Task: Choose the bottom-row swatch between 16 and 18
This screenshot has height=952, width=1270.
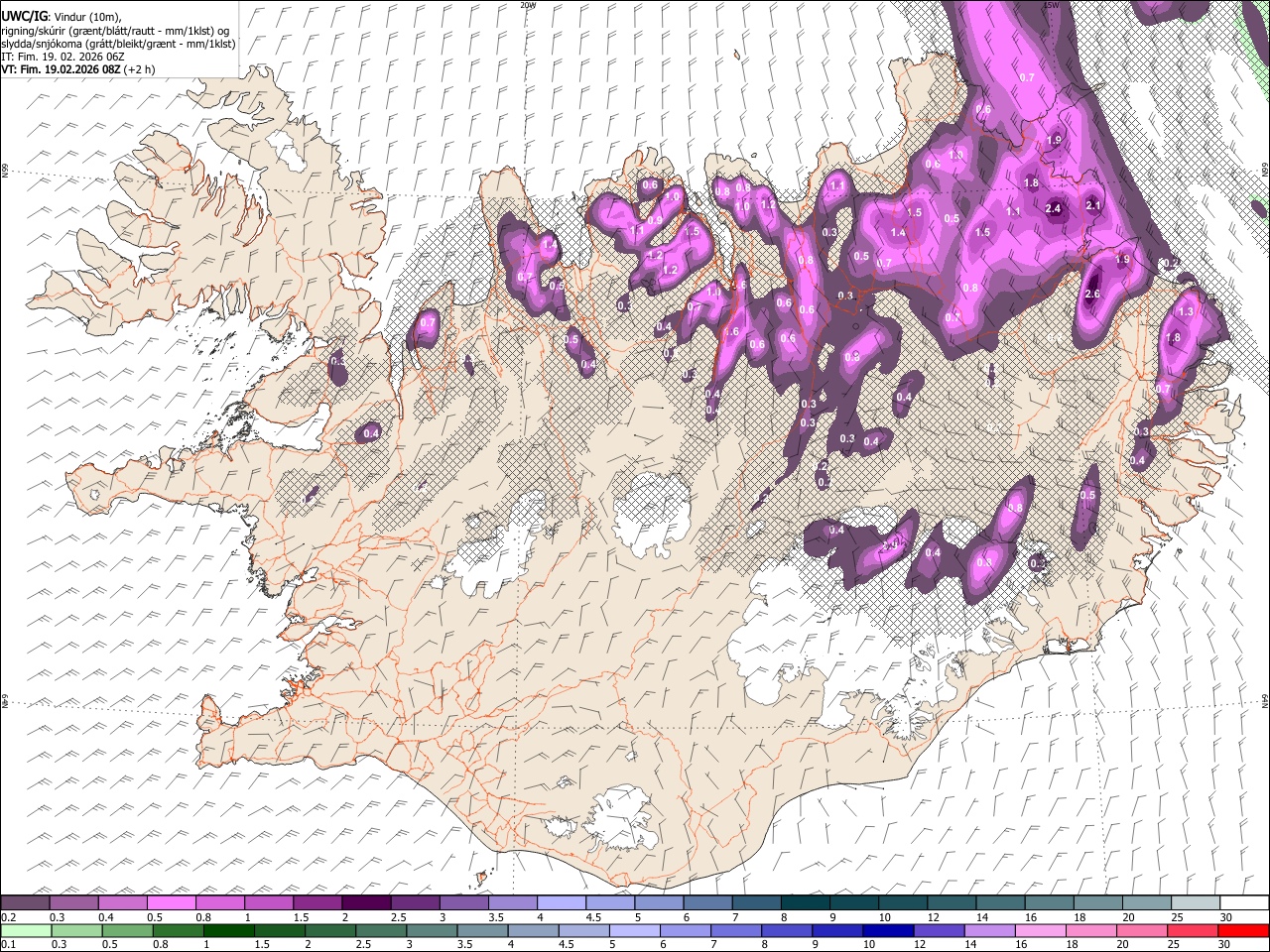Action: click(x=1042, y=930)
